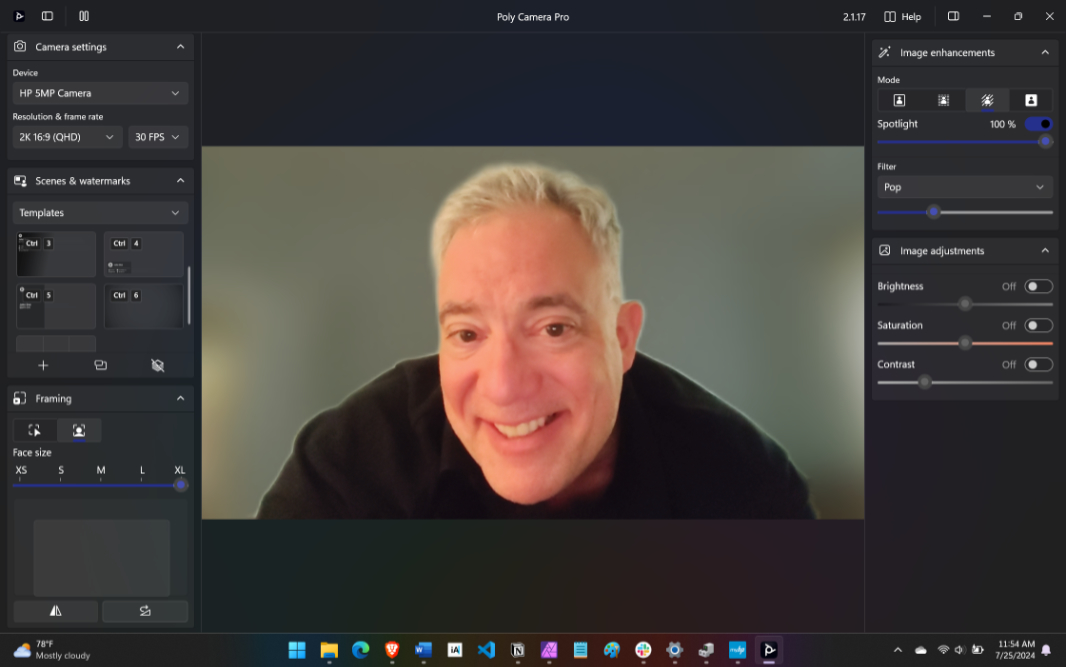Image resolution: width=1066 pixels, height=667 pixels.
Task: Select the Ctrl 6 scene template
Action: click(143, 306)
